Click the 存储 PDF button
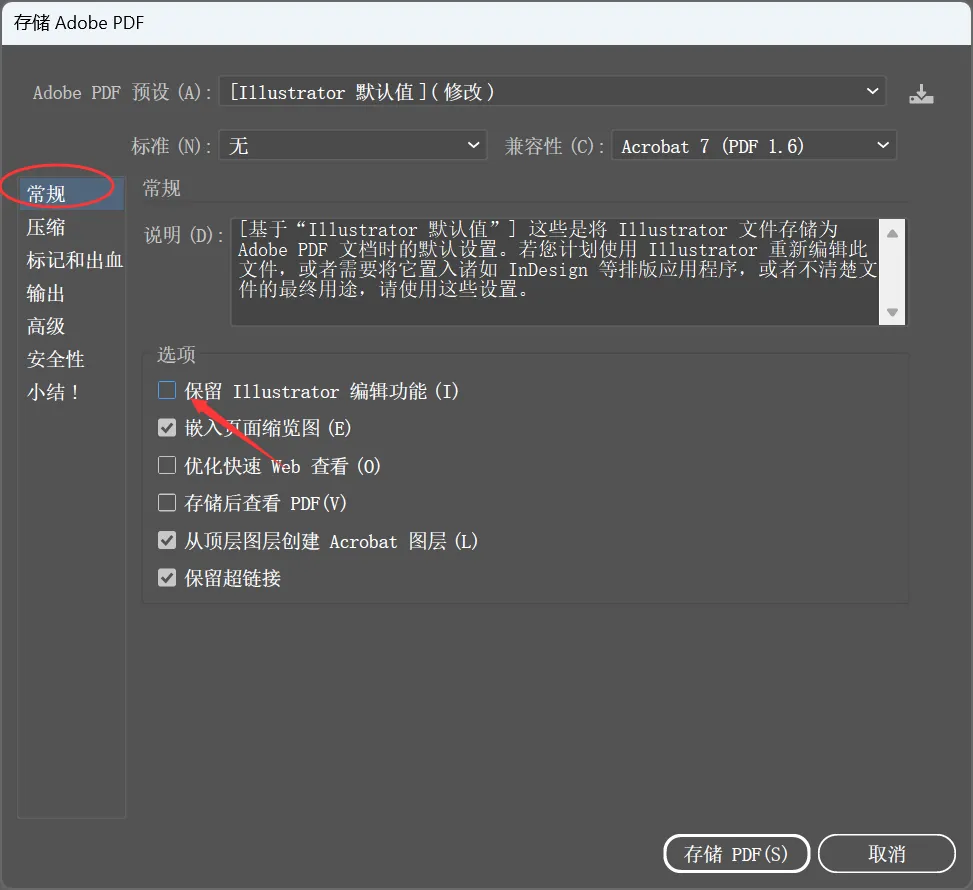This screenshot has width=973, height=890. (737, 853)
